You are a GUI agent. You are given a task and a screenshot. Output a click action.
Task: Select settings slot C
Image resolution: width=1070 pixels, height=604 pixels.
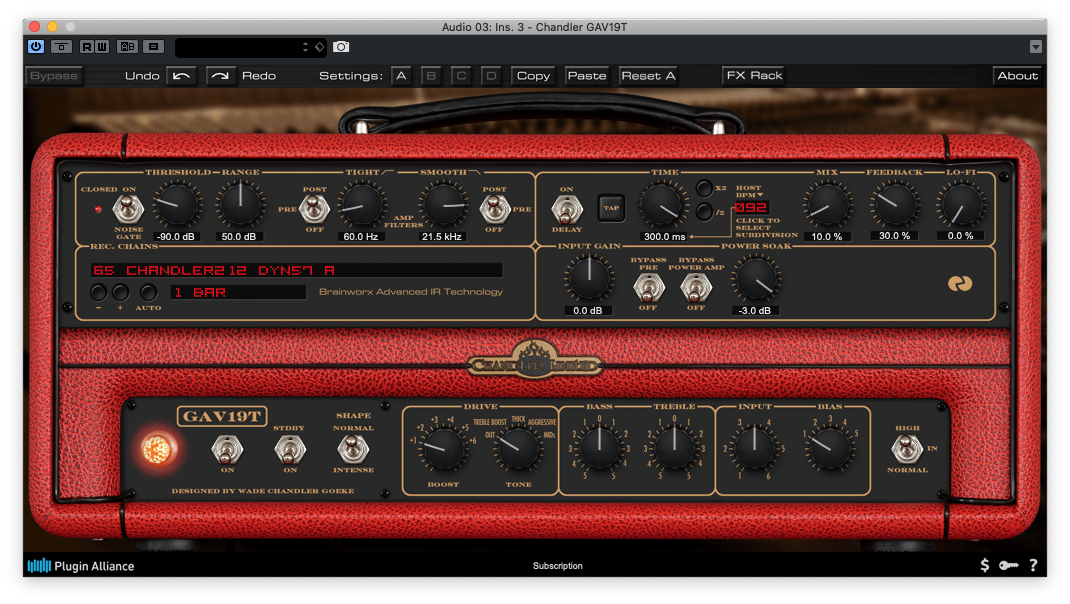tap(461, 76)
